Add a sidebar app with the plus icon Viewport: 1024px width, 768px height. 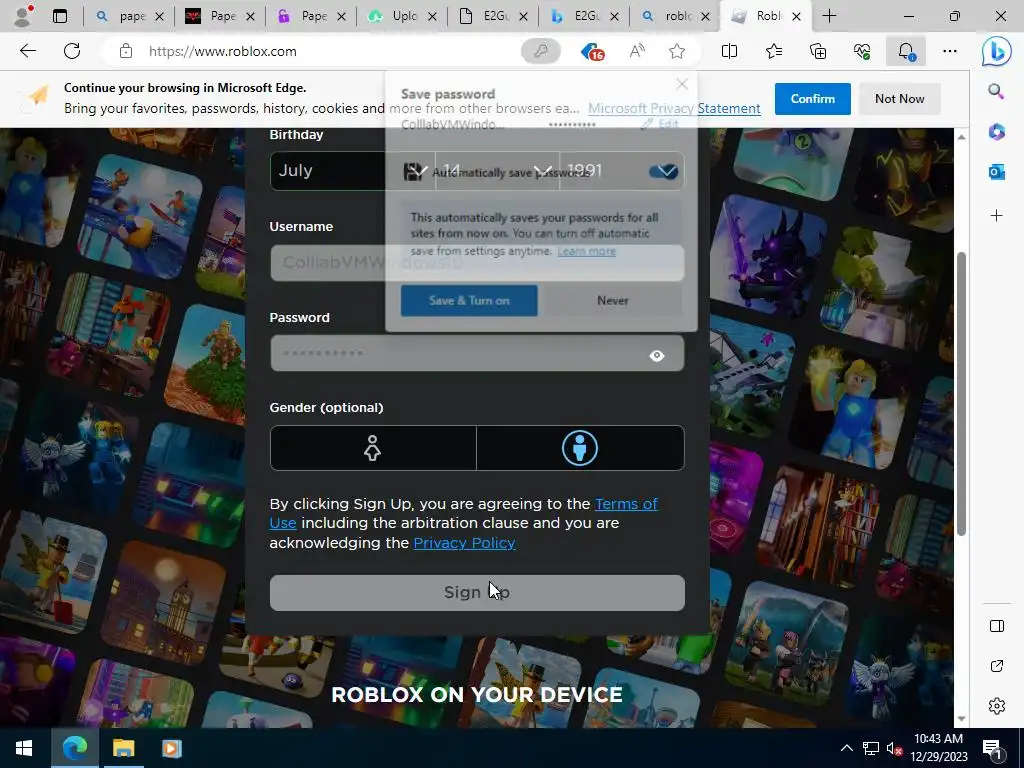996,216
